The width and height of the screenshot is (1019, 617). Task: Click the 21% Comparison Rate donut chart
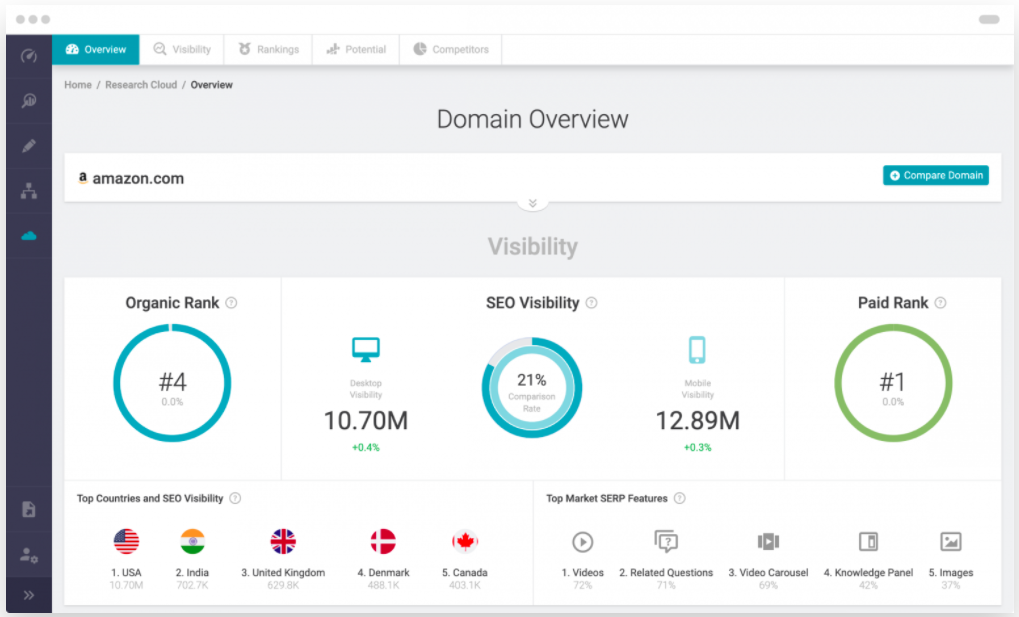[532, 388]
